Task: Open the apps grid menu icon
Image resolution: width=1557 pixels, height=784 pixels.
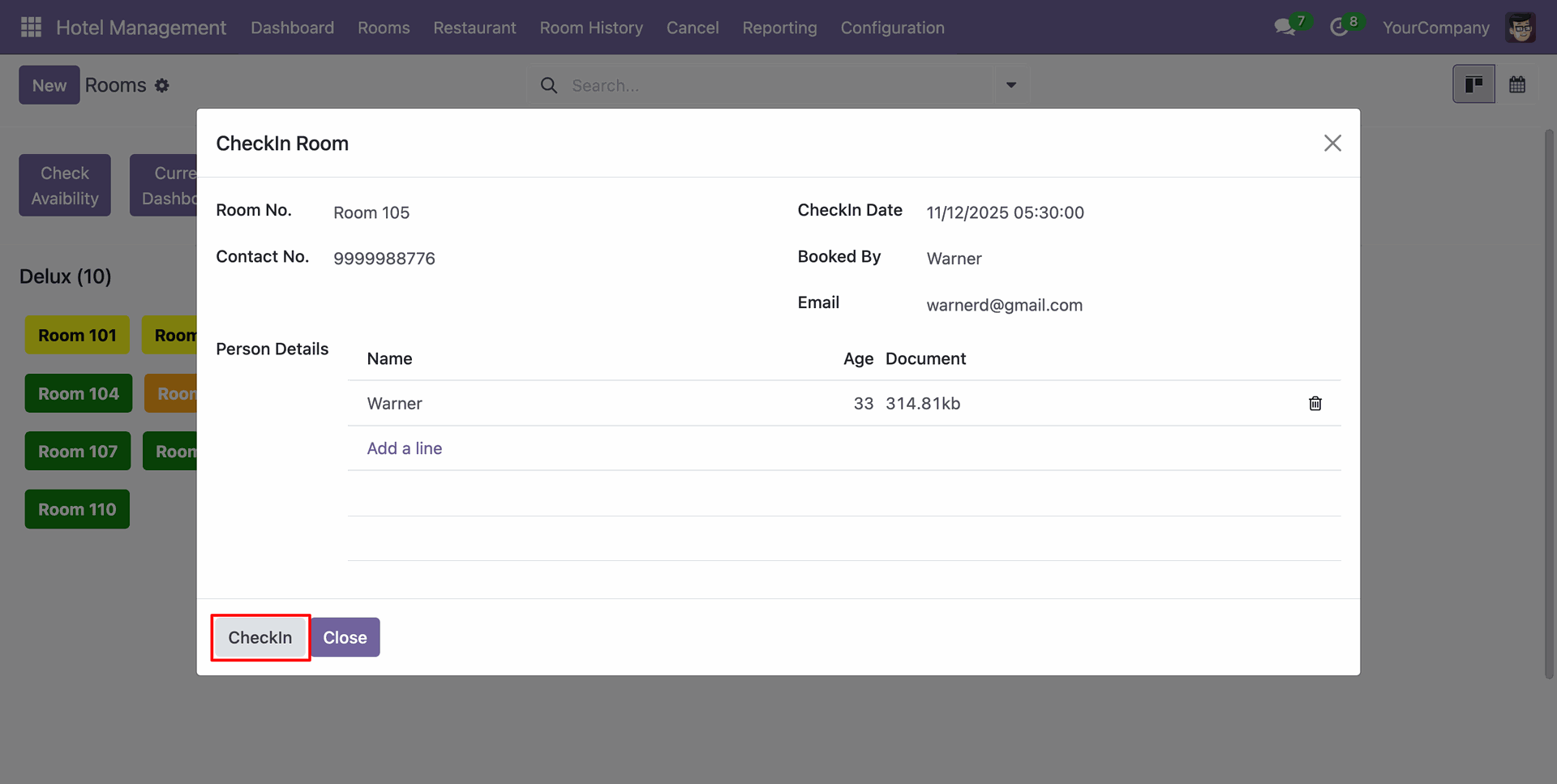Action: [x=31, y=28]
